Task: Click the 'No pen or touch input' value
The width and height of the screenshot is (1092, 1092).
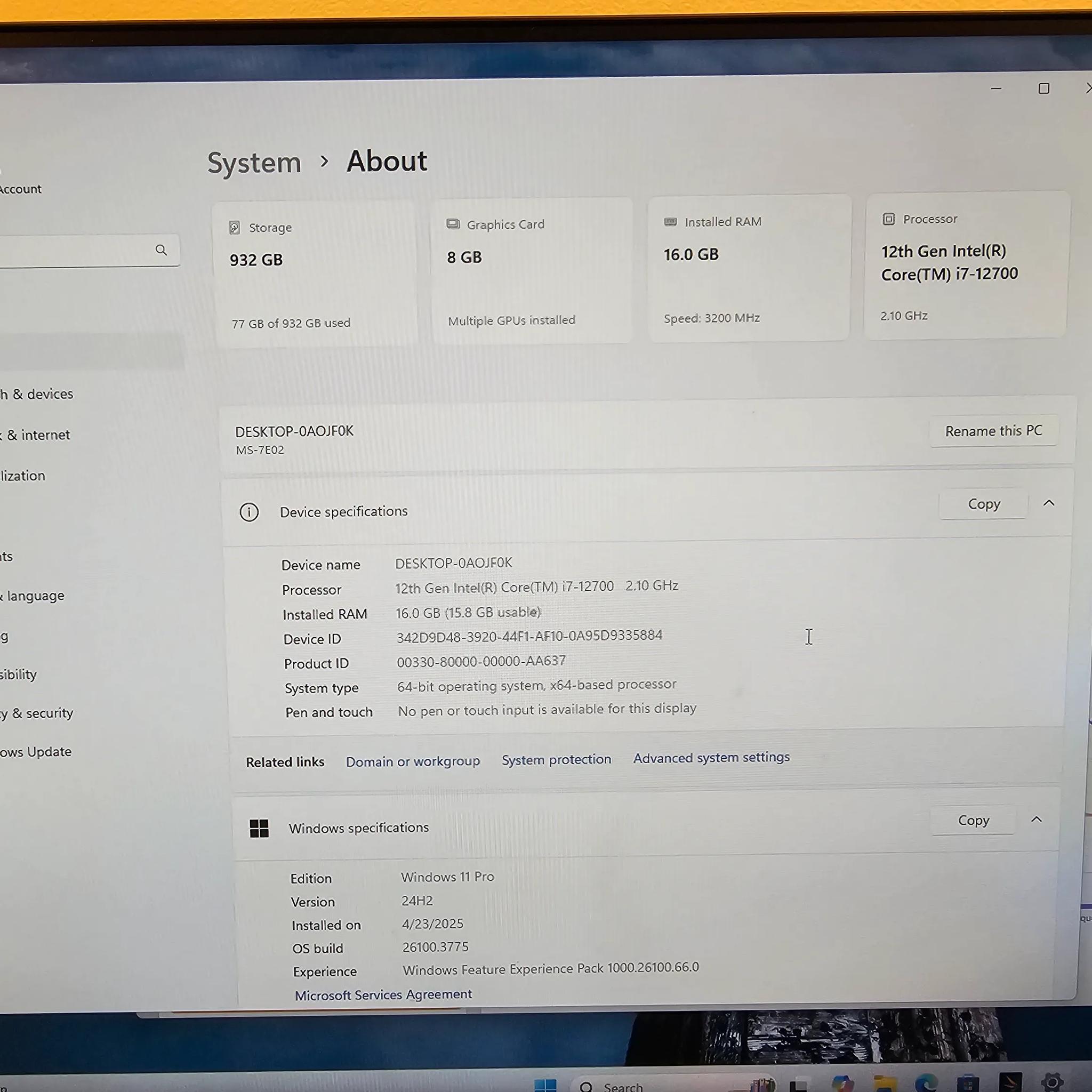Action: [x=547, y=710]
